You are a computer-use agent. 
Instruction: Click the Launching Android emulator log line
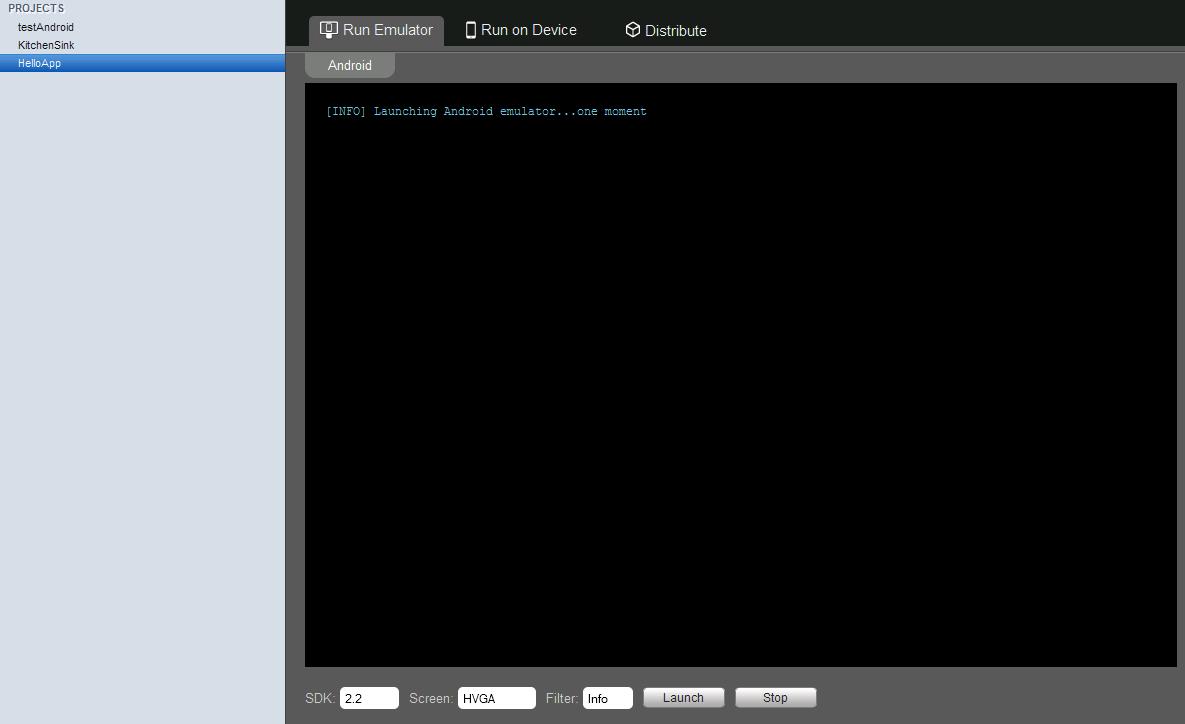pyautogui.click(x=486, y=111)
